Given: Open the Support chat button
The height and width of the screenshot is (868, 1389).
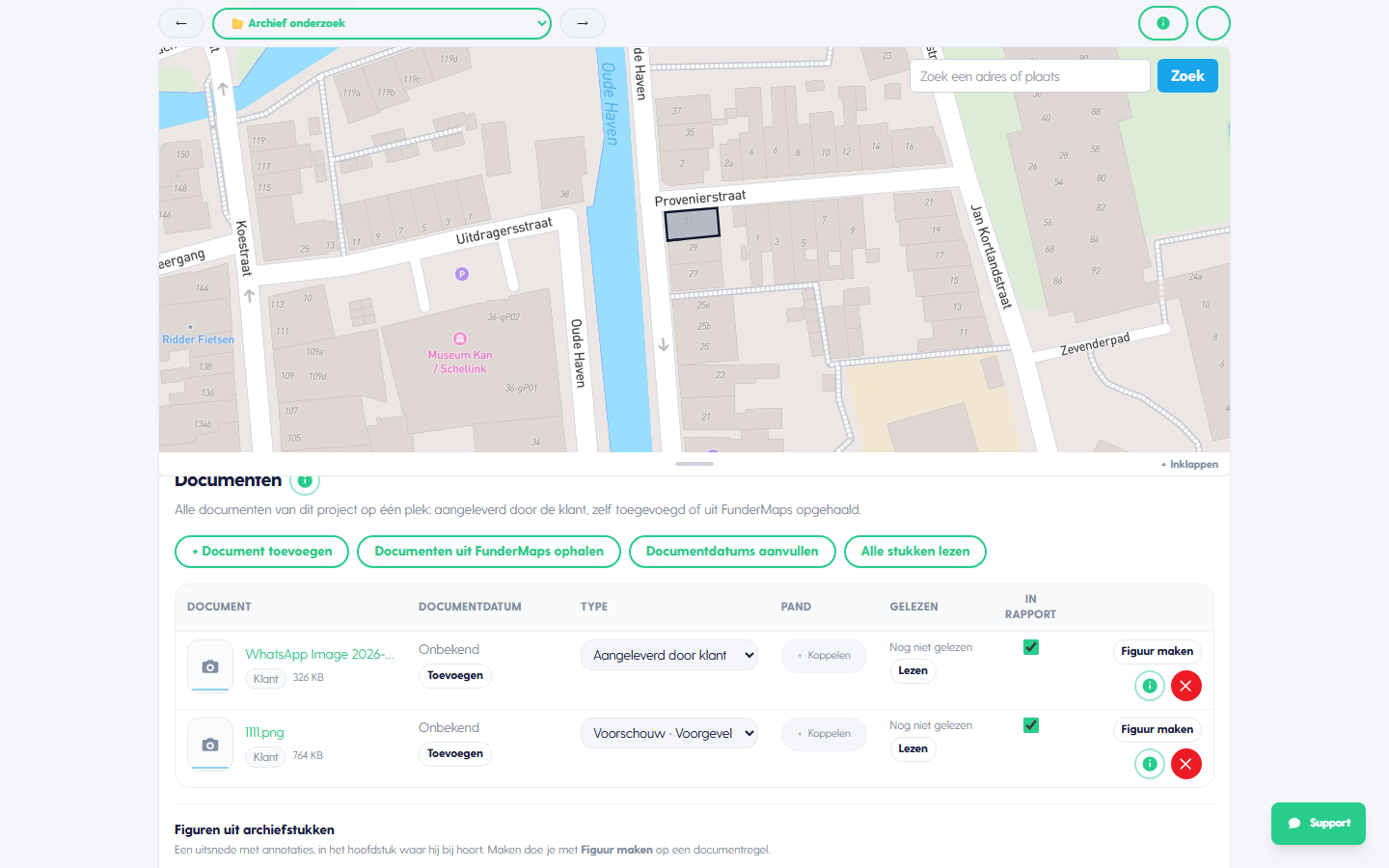Looking at the screenshot, I should point(1319,824).
